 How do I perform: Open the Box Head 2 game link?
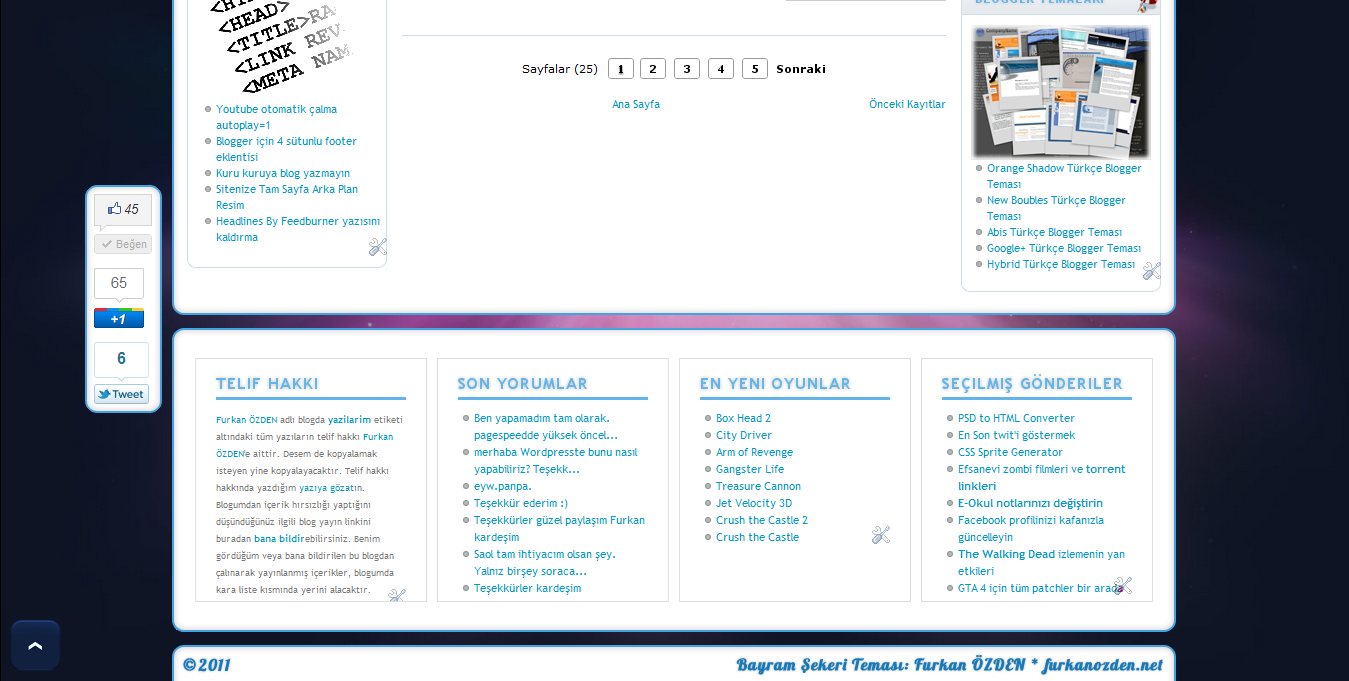[743, 418]
